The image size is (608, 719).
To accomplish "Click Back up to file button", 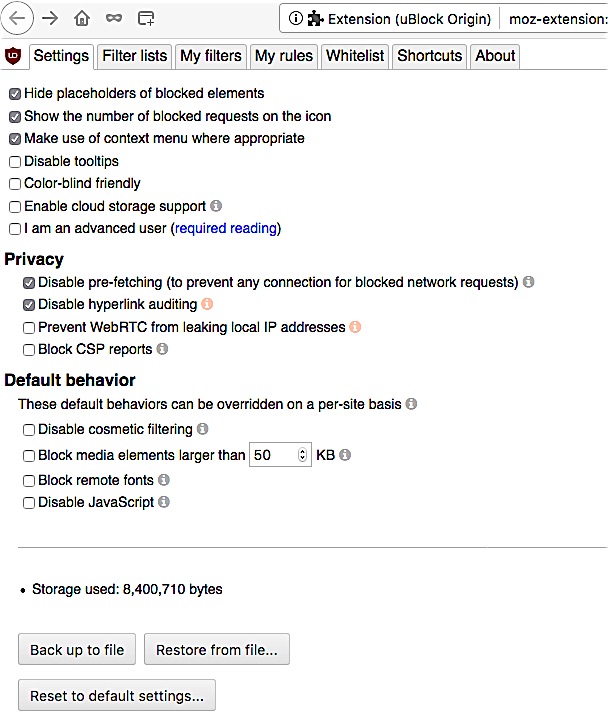I will [77, 649].
